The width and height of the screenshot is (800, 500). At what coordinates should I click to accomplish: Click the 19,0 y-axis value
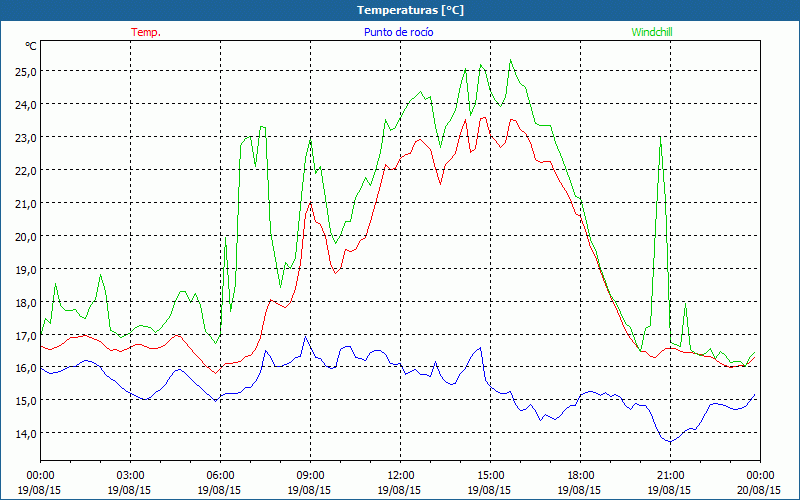27,269
